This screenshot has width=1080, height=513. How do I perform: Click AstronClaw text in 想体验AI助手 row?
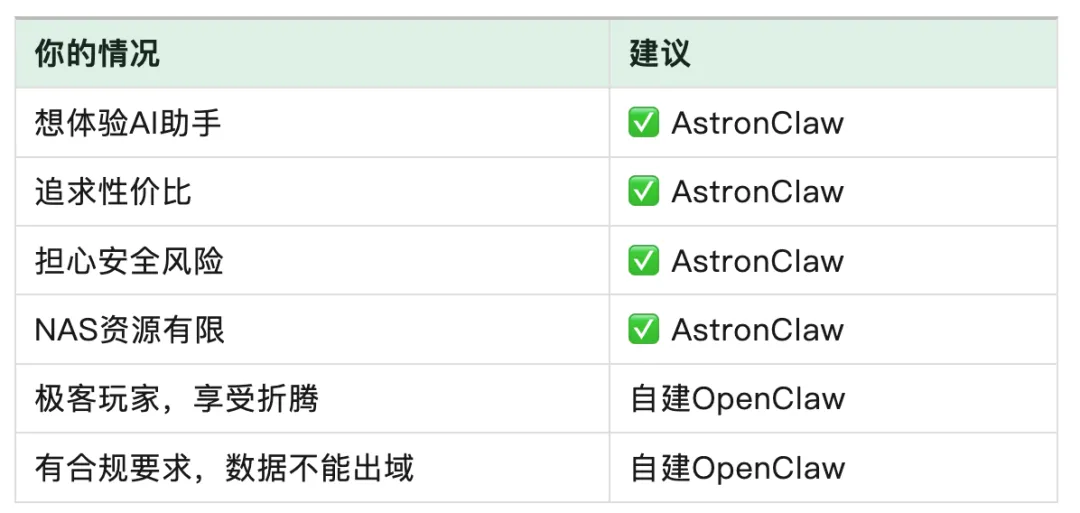(x=758, y=123)
